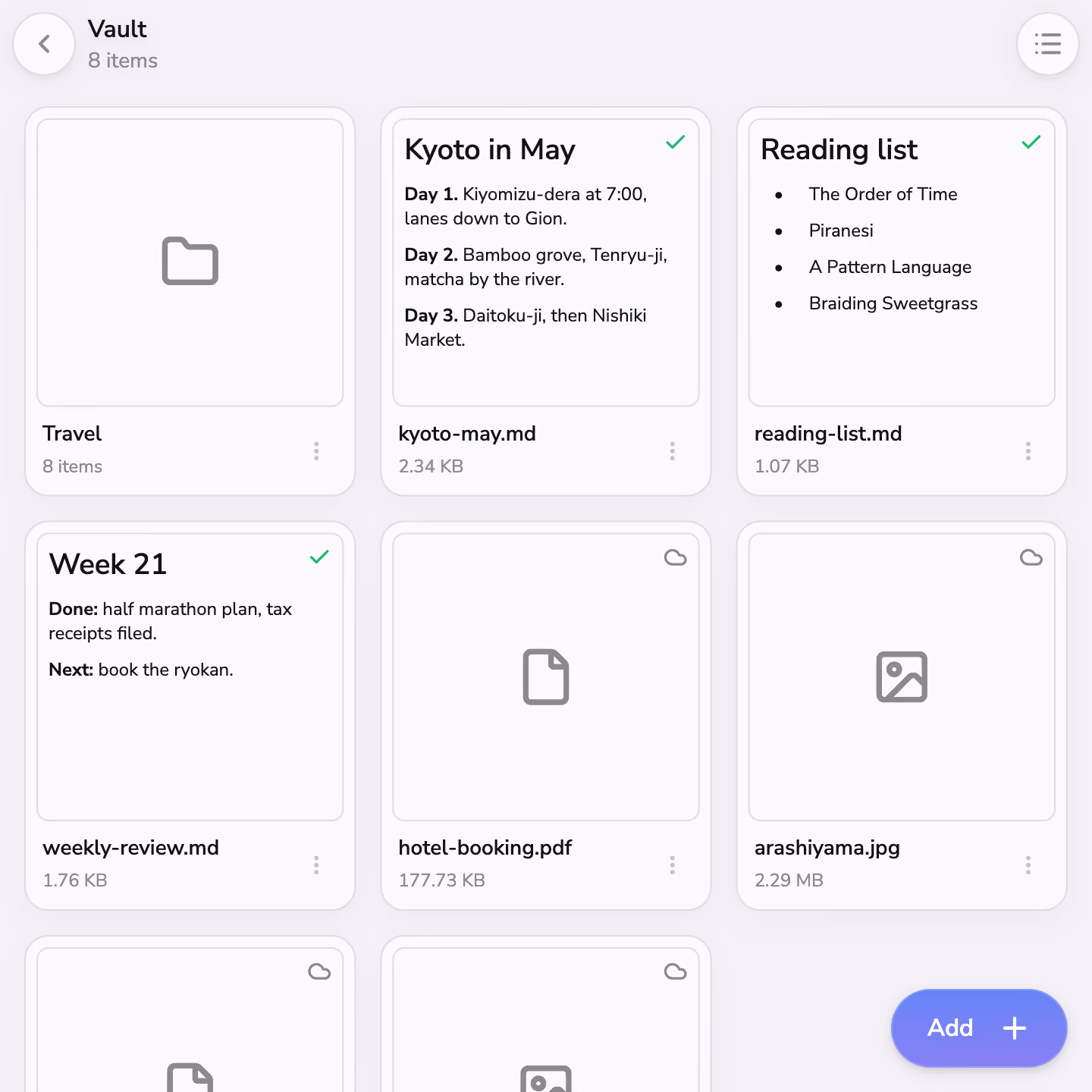The image size is (1092, 1092).
Task: Click image icon in arashiyama.jpg preview
Action: tap(902, 676)
